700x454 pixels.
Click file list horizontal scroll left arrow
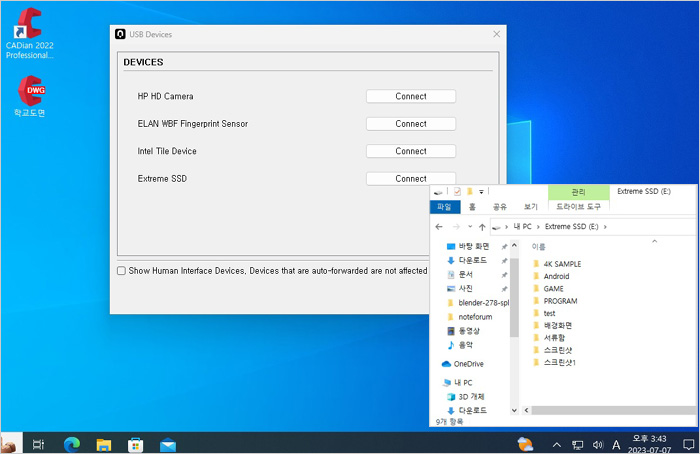click(526, 410)
